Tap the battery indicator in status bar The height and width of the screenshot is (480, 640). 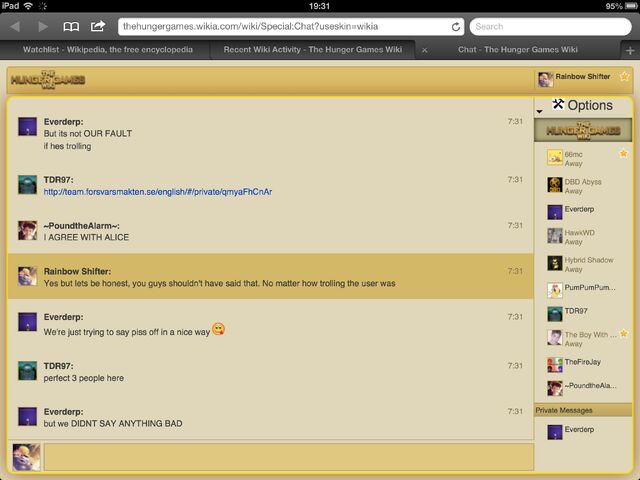(631, 6)
